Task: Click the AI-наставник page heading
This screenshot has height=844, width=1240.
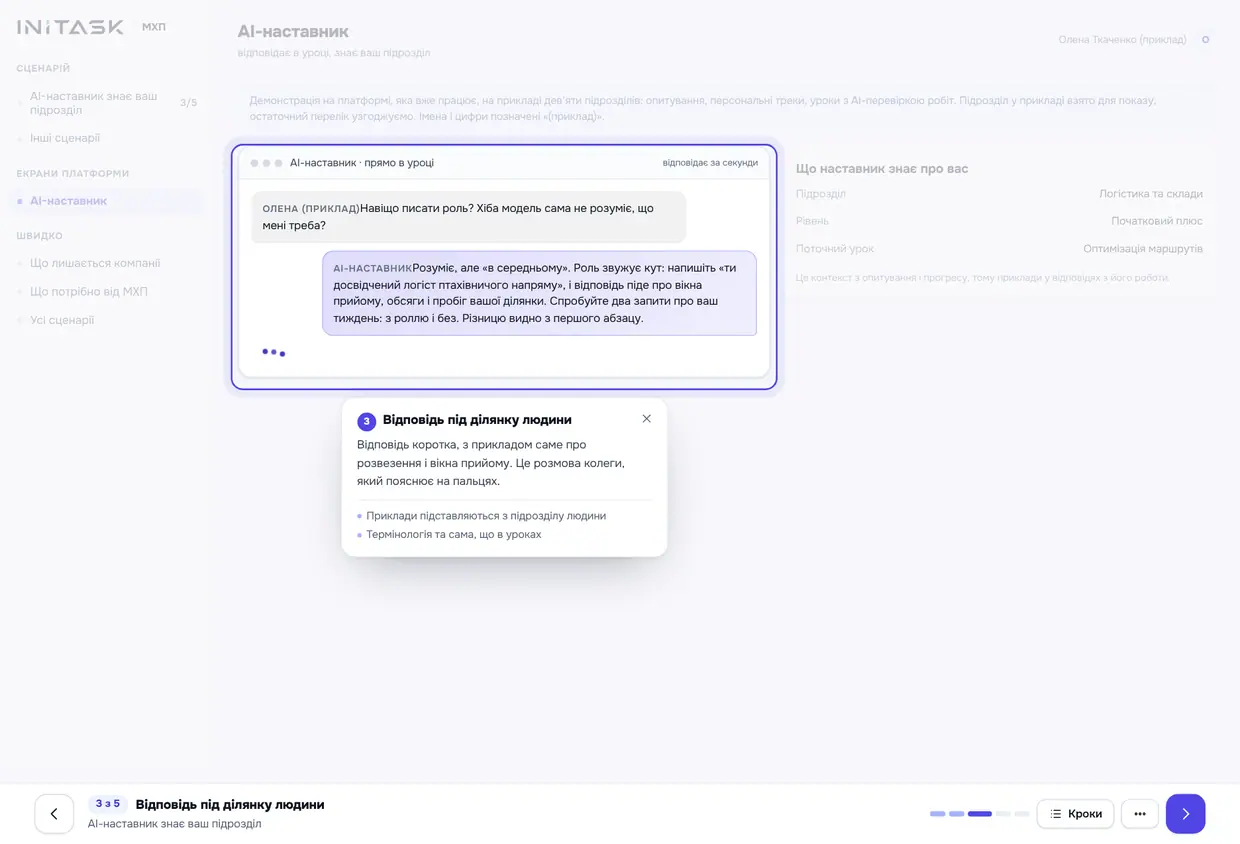Action: click(x=293, y=32)
